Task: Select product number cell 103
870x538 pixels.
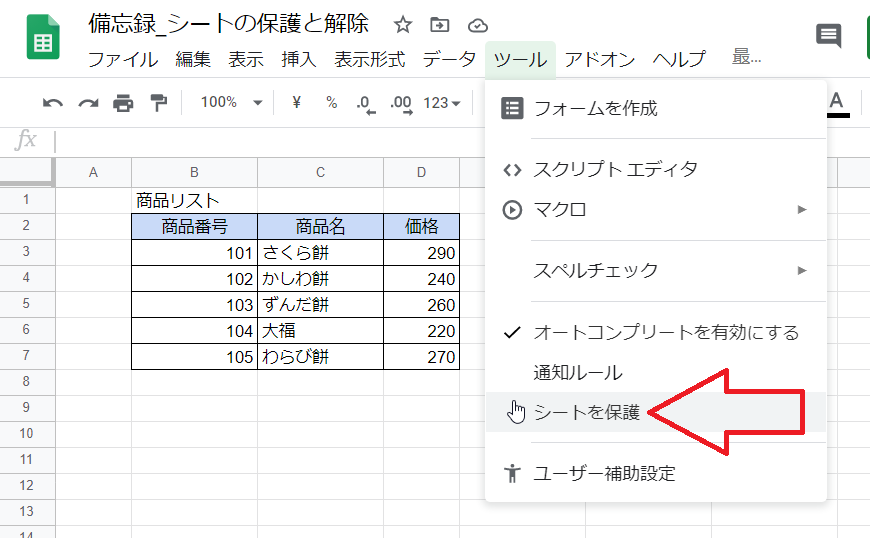Action: coord(194,304)
